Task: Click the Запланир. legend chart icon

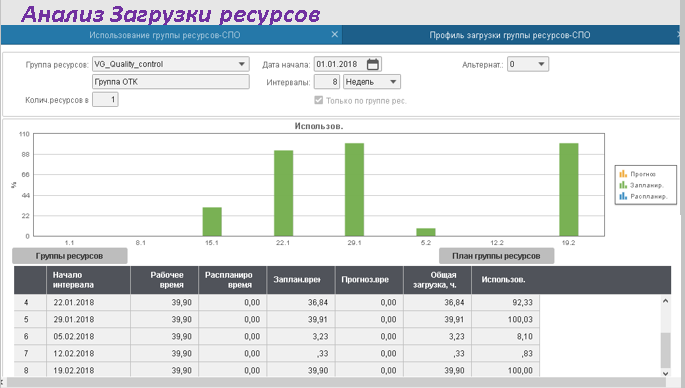Action: pos(623,185)
